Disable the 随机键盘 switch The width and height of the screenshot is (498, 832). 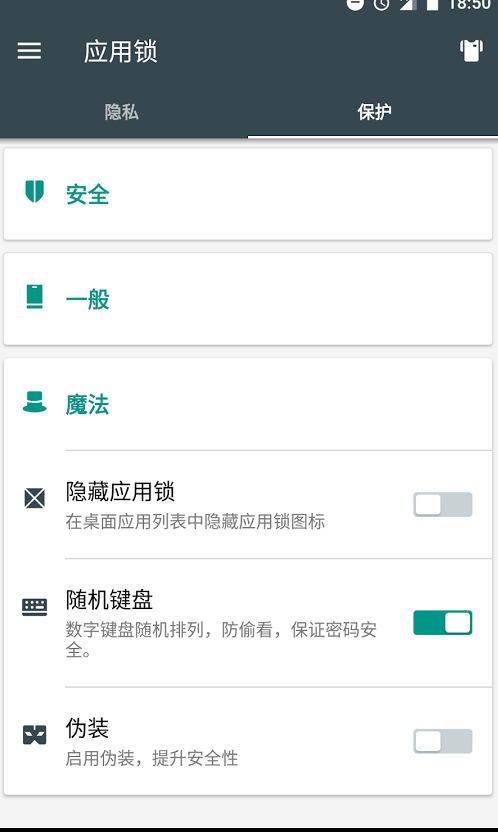click(442, 623)
